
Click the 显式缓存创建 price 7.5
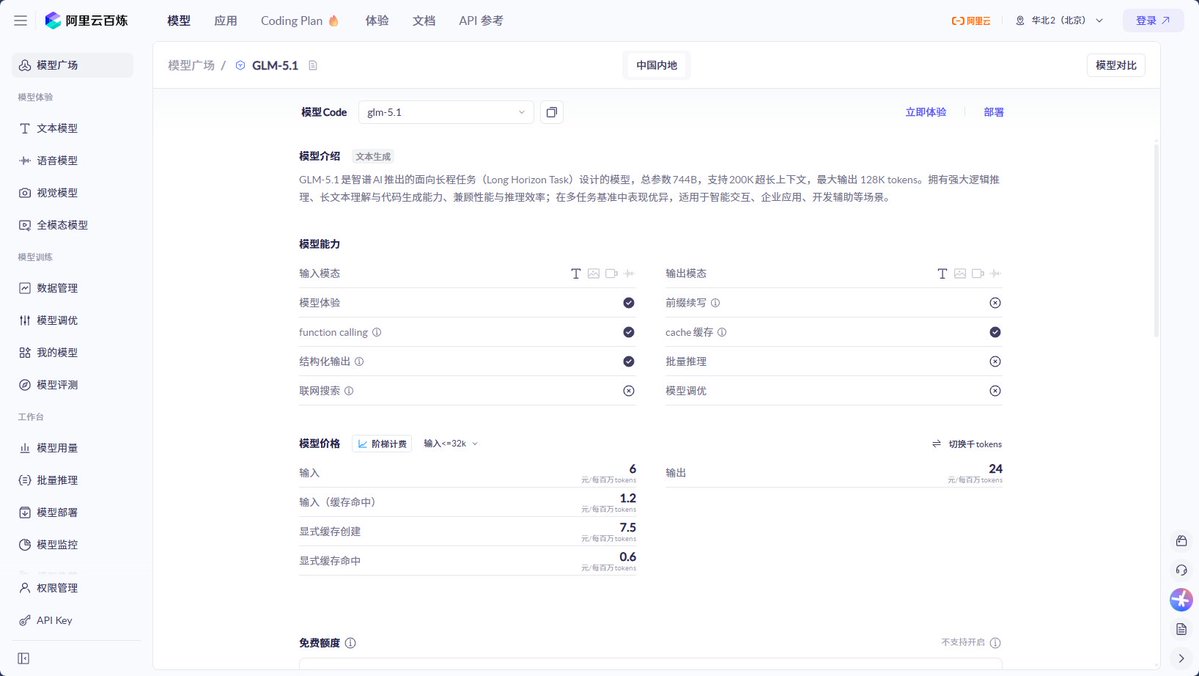tap(628, 528)
